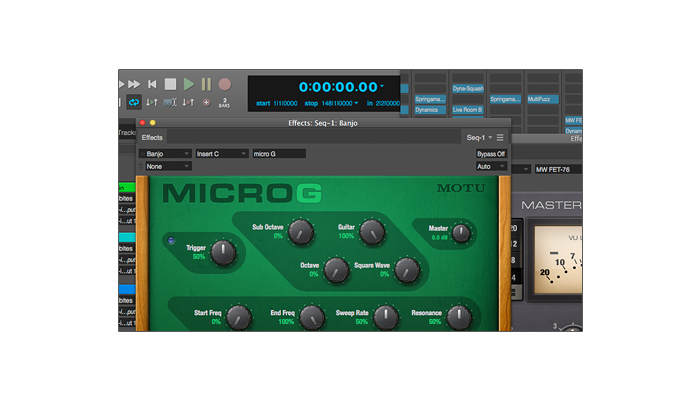The image size is (700, 400).
Task: Click the Master 0.0 dB value readout
Action: [439, 238]
